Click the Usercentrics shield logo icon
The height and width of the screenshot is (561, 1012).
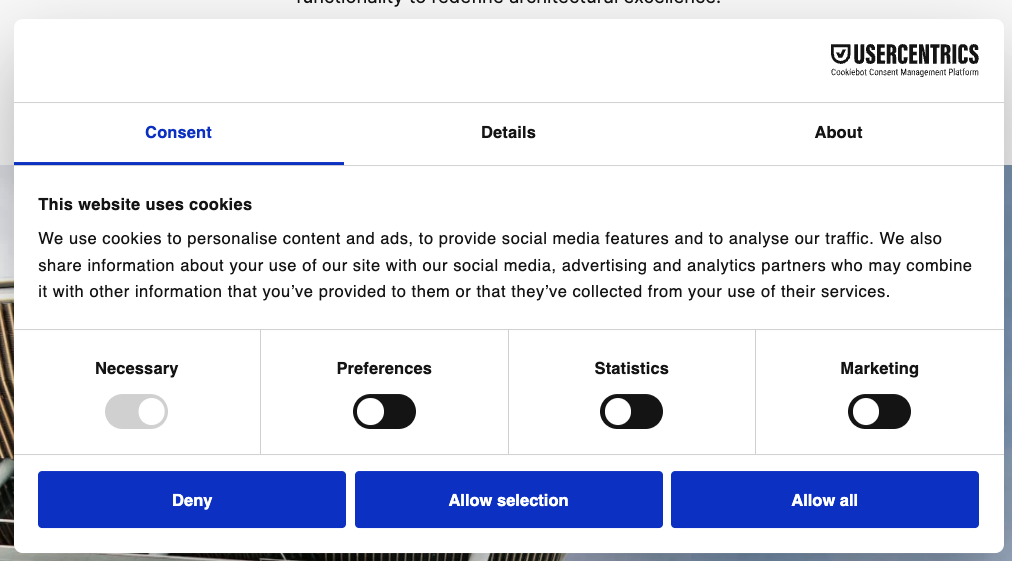tap(841, 54)
